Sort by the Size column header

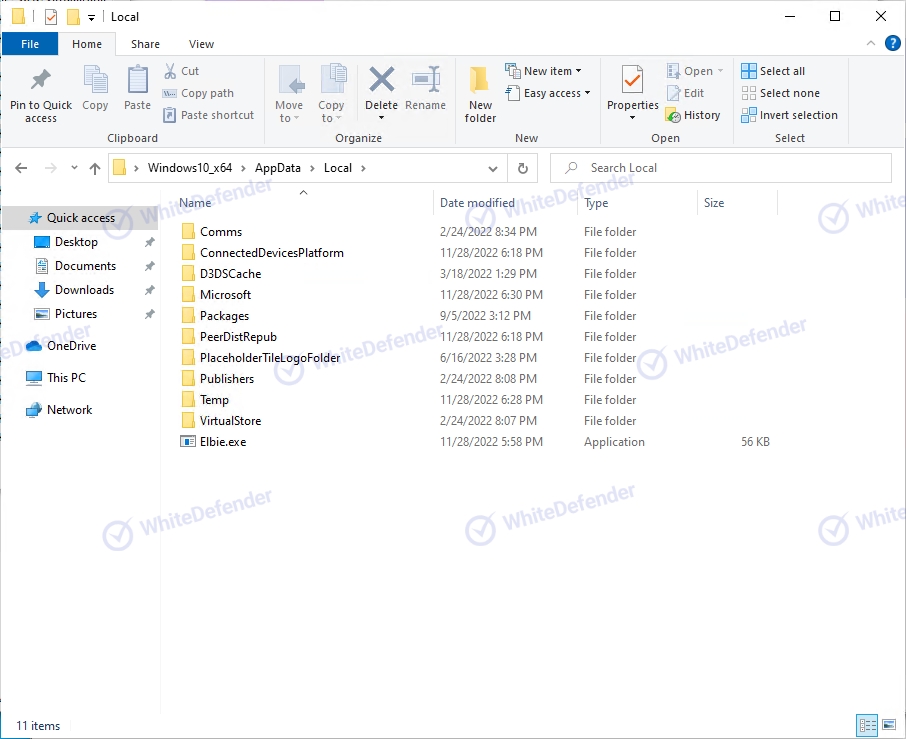[714, 203]
